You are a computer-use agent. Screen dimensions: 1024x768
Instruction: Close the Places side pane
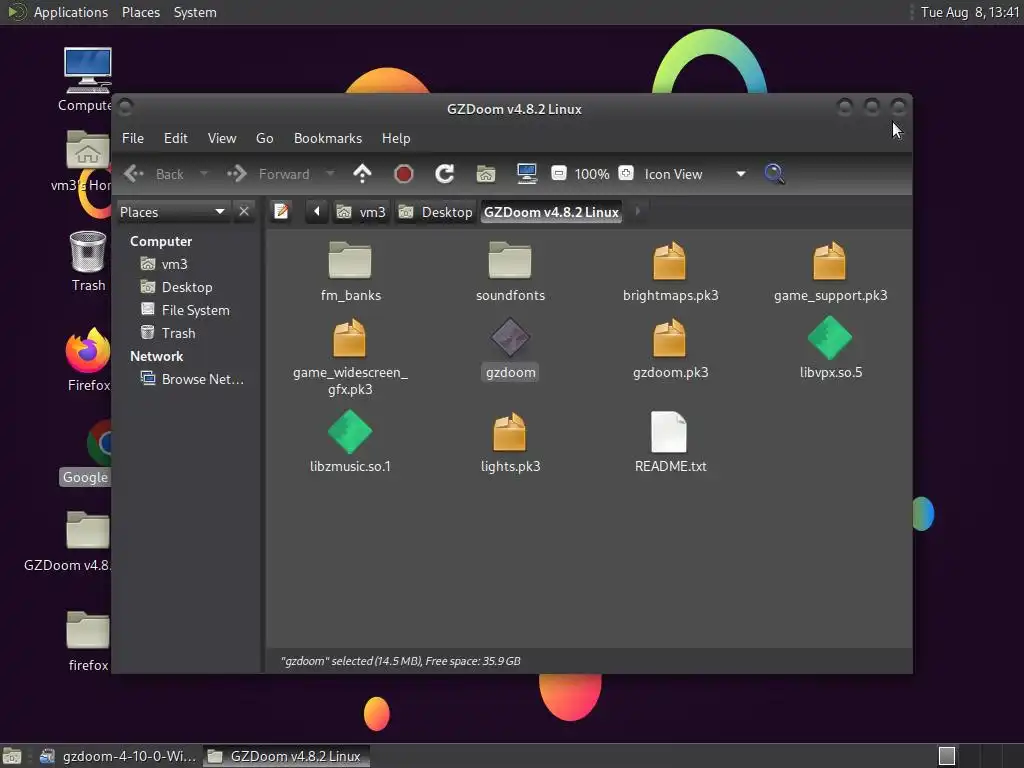click(x=244, y=212)
